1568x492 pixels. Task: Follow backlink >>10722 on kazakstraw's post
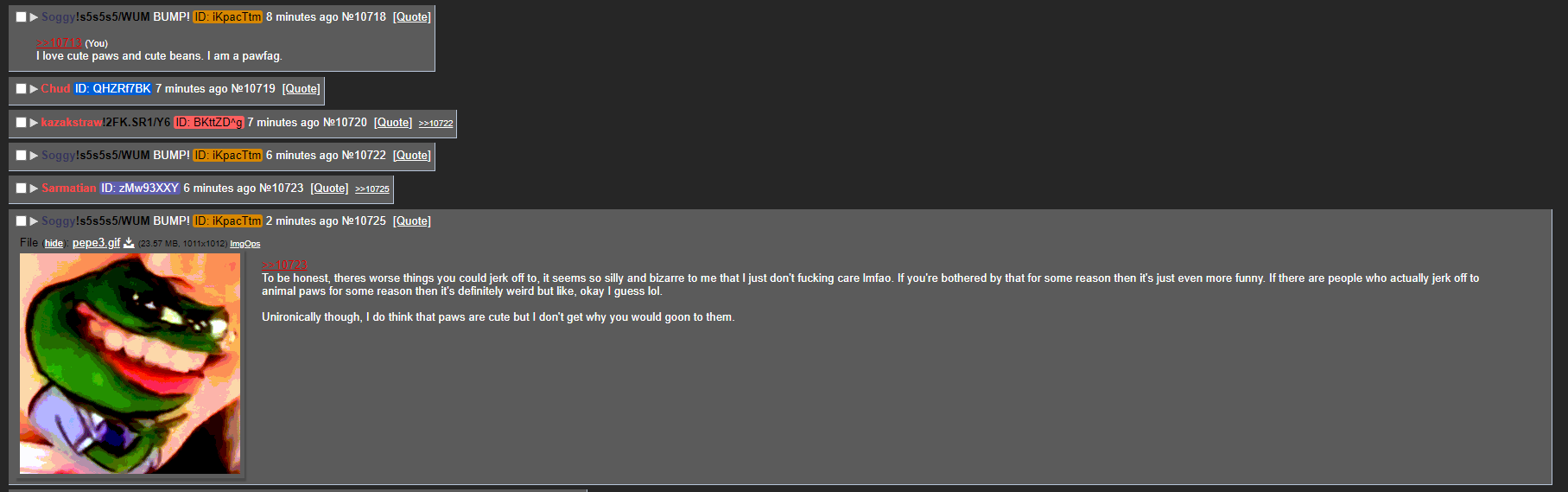tap(435, 124)
